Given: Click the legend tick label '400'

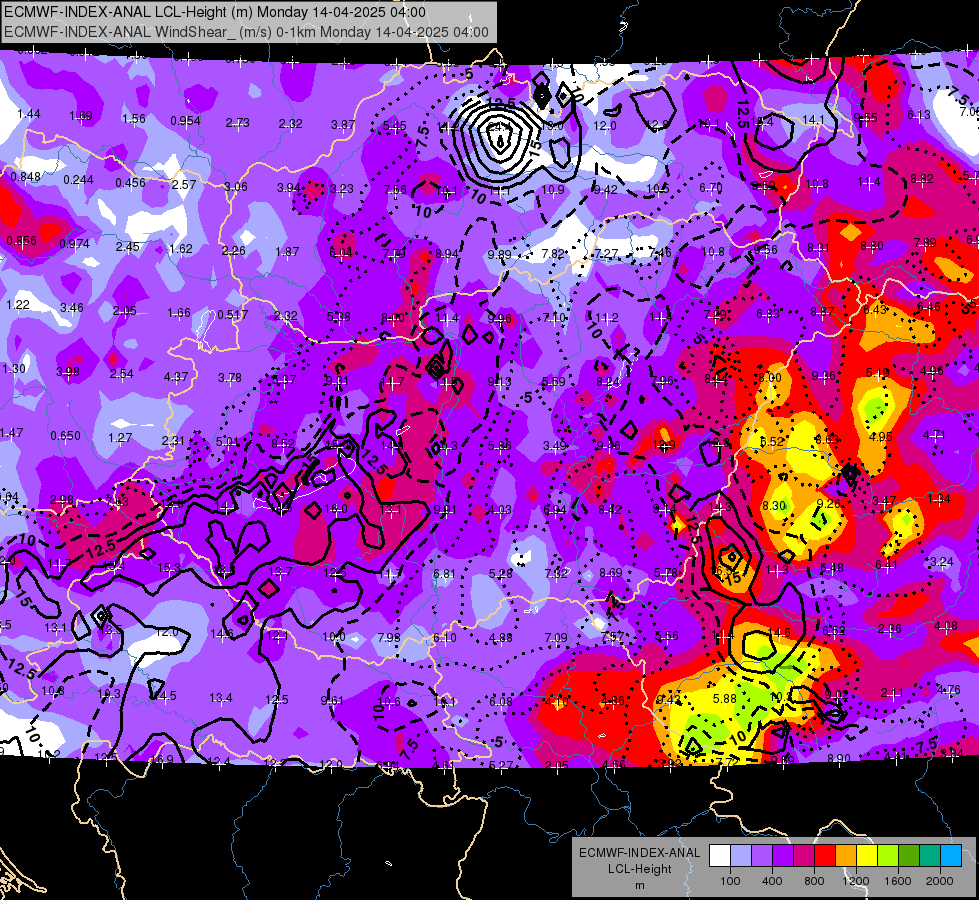Looking at the screenshot, I should 772,881.
